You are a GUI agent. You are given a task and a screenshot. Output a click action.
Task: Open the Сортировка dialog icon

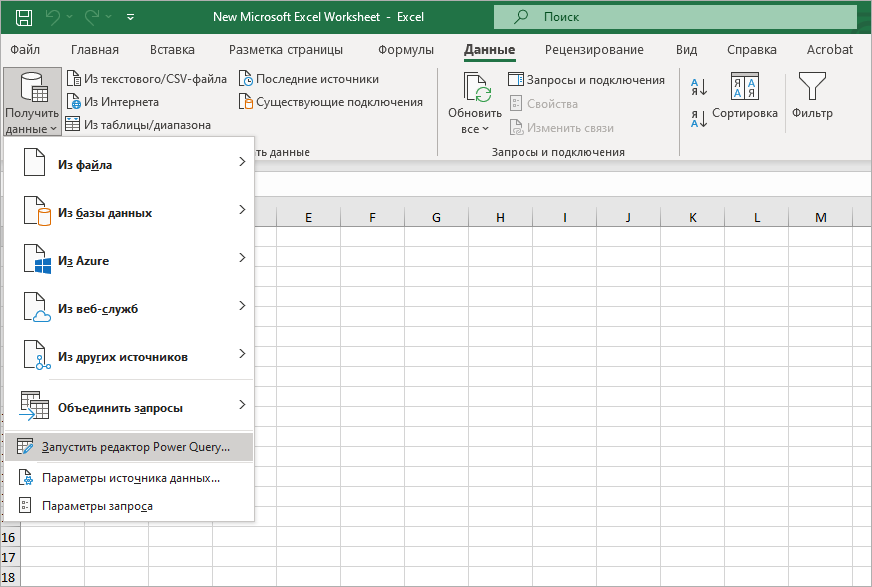coord(745,86)
